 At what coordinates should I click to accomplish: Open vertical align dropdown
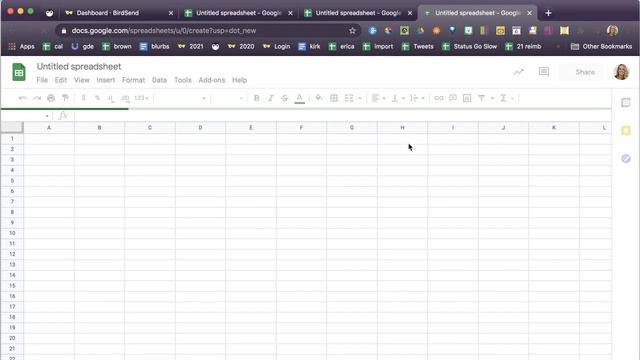[398, 98]
